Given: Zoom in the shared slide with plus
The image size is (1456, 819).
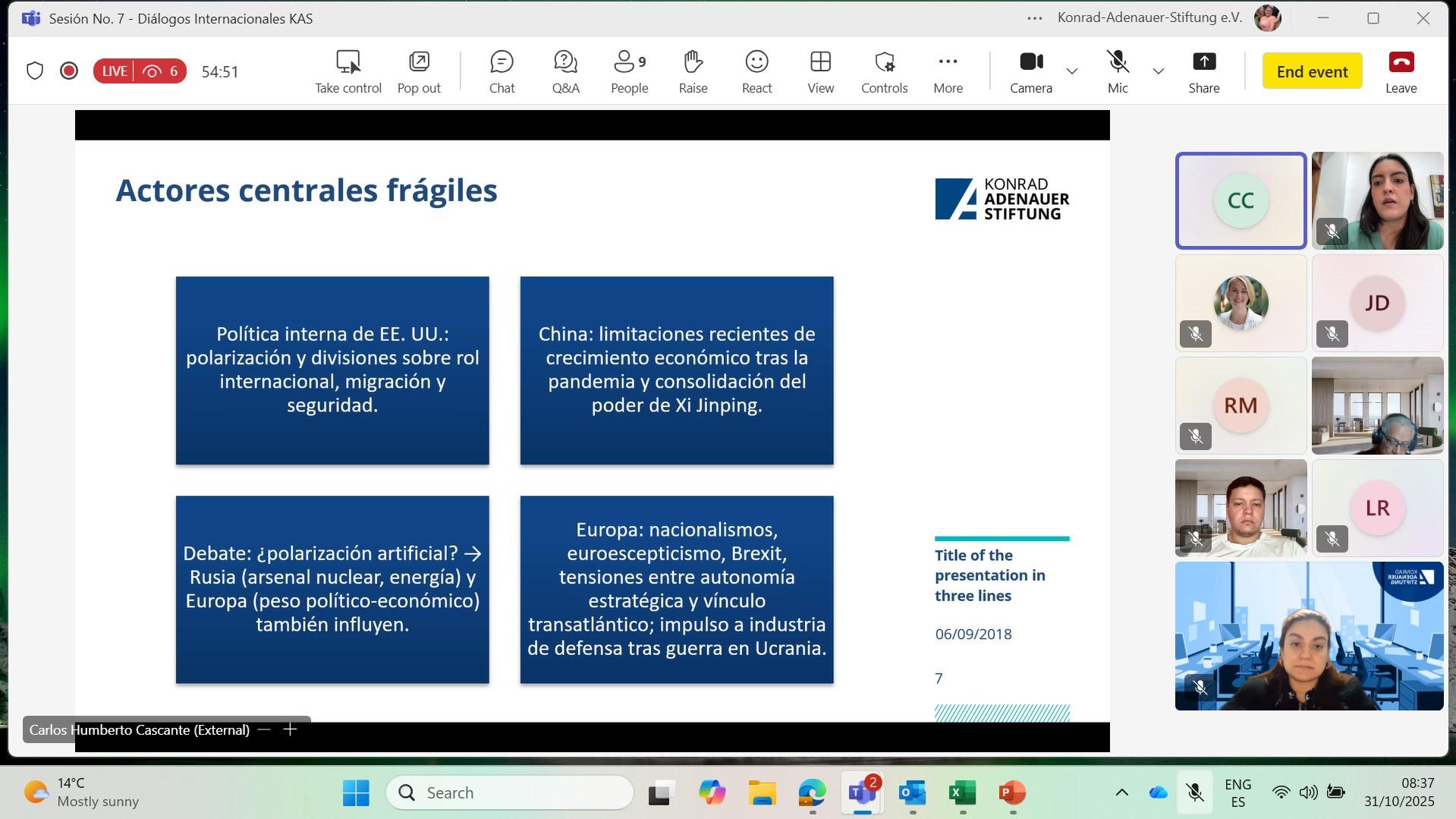Looking at the screenshot, I should click(290, 729).
